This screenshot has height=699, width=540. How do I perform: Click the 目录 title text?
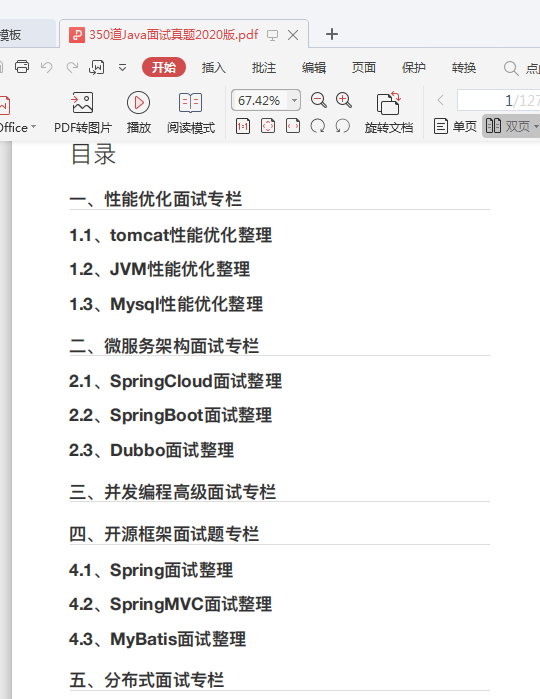coord(94,154)
